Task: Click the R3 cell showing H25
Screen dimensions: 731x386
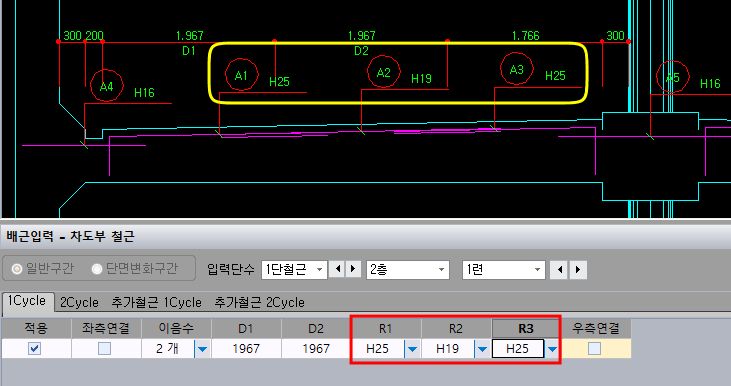Action: [518, 349]
